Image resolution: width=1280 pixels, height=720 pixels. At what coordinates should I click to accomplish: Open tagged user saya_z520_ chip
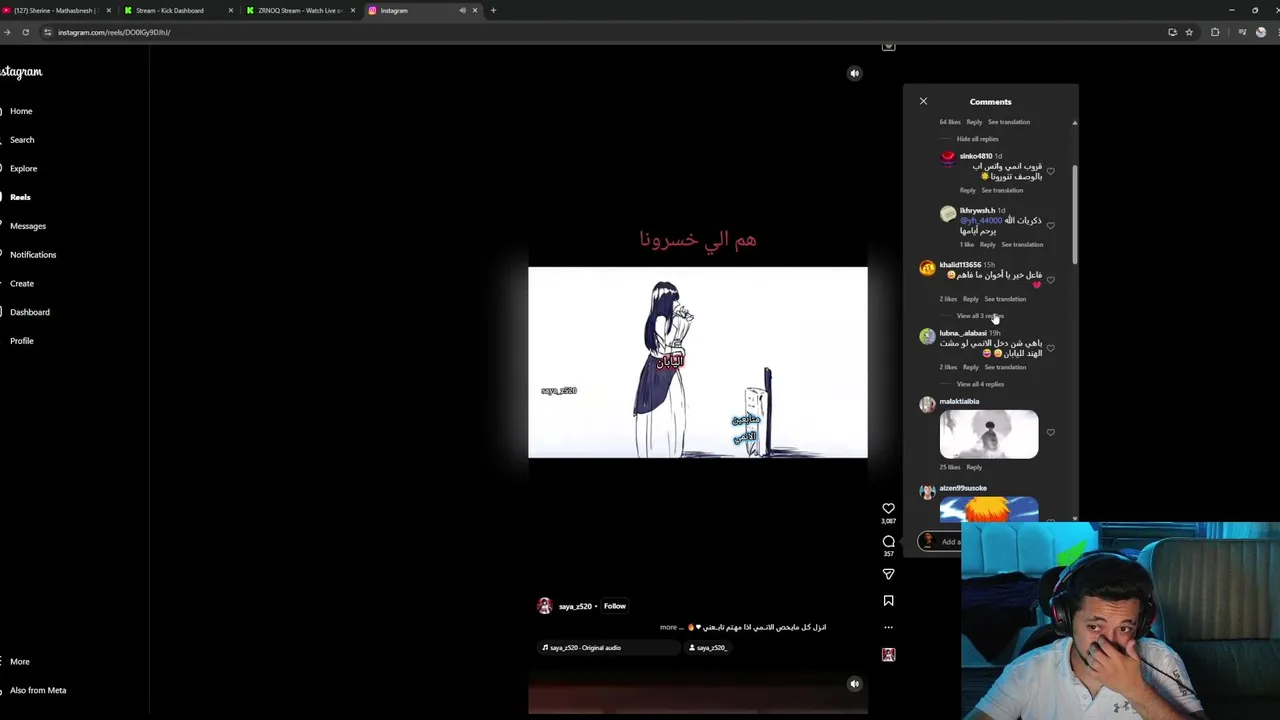tap(708, 648)
